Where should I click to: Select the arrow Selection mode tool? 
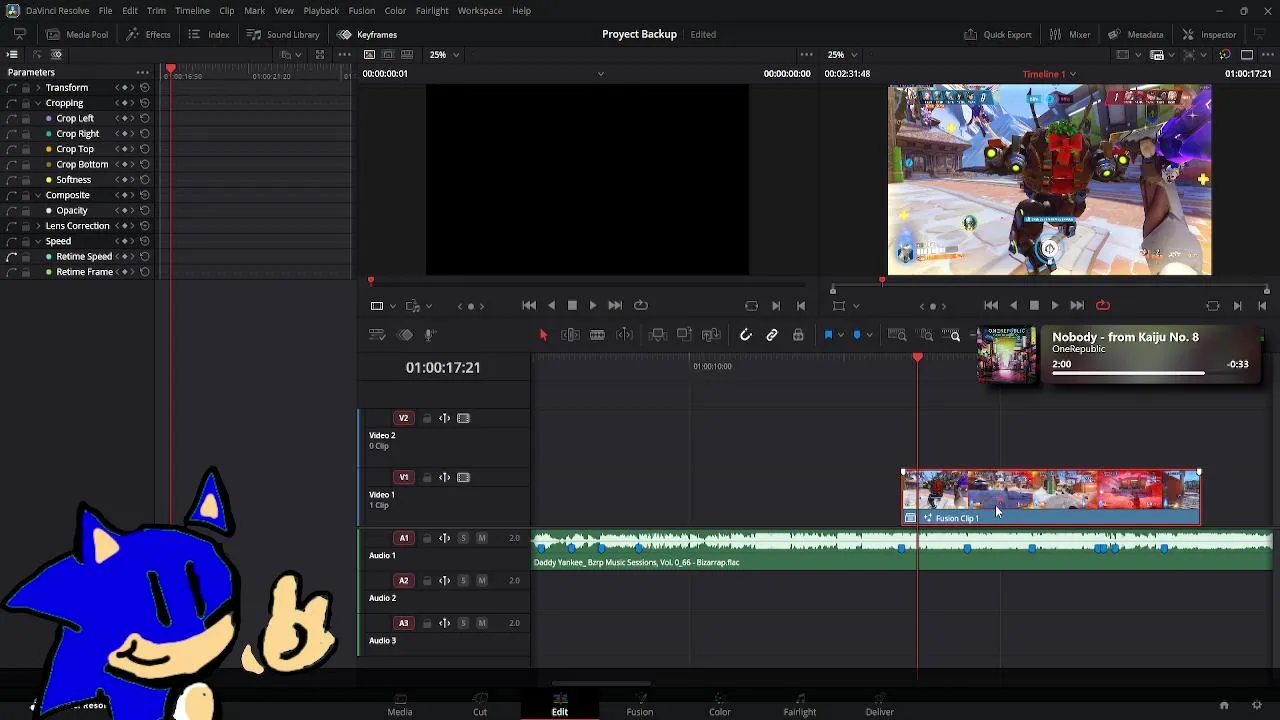point(543,335)
